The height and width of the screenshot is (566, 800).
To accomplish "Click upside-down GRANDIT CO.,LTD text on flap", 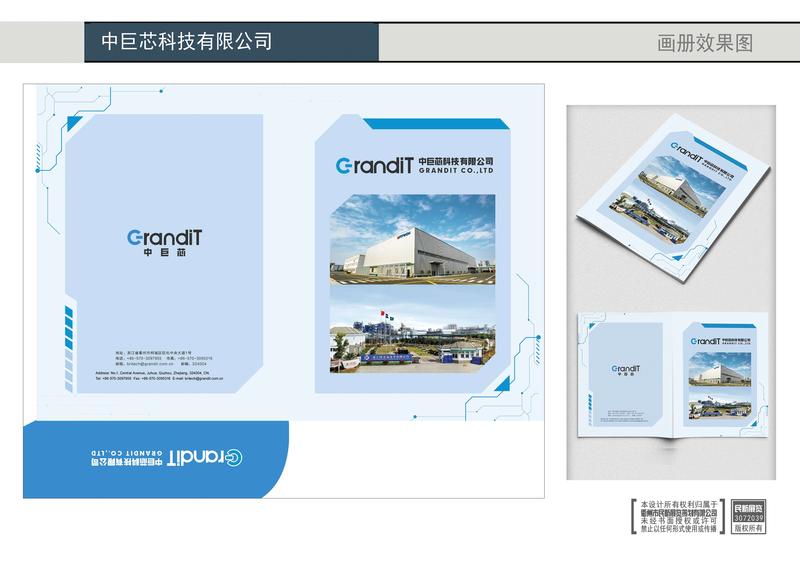I will click(x=127, y=453).
